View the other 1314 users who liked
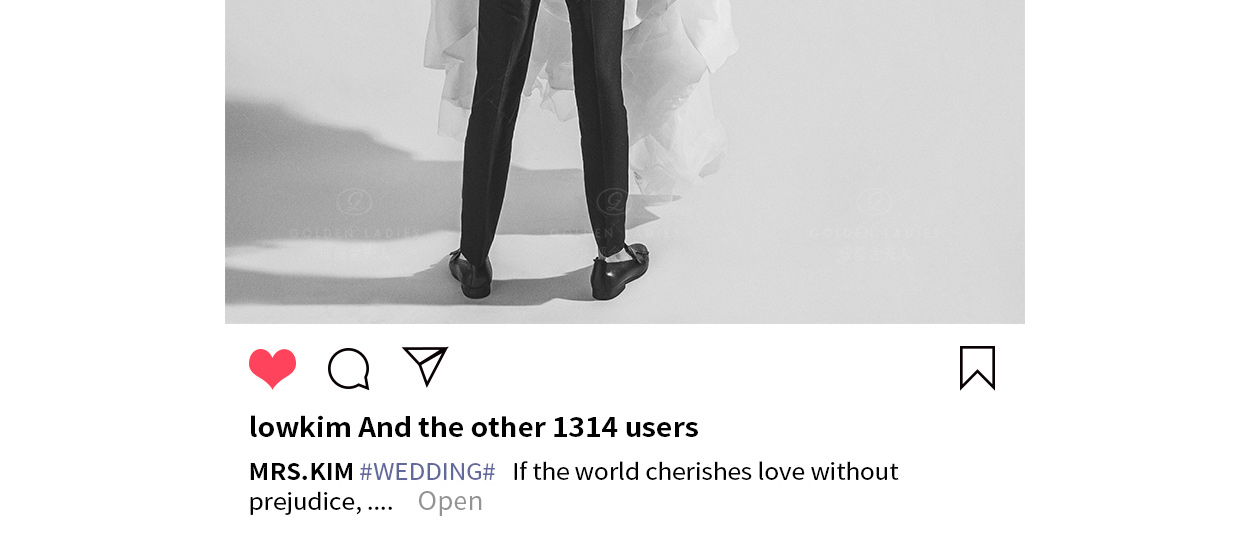Screen dimensions: 1250x542 point(528,428)
